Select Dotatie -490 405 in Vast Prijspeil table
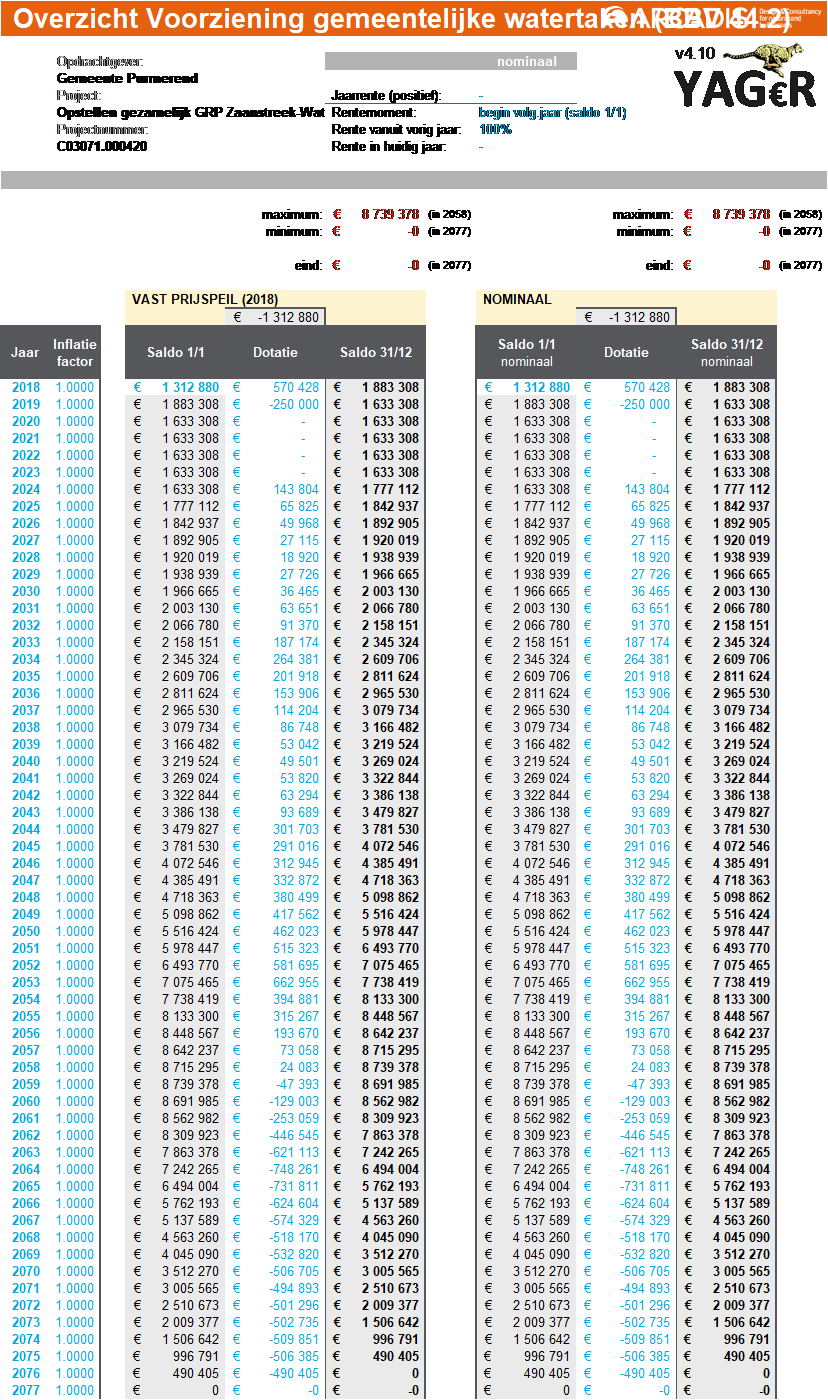828x1400 pixels. 294,1373
